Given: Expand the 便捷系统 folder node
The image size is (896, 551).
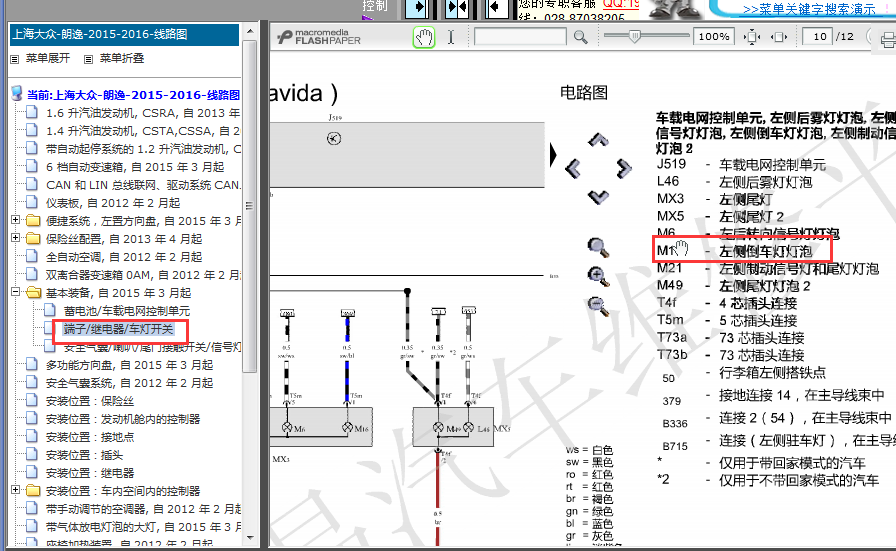Looking at the screenshot, I should [15, 219].
